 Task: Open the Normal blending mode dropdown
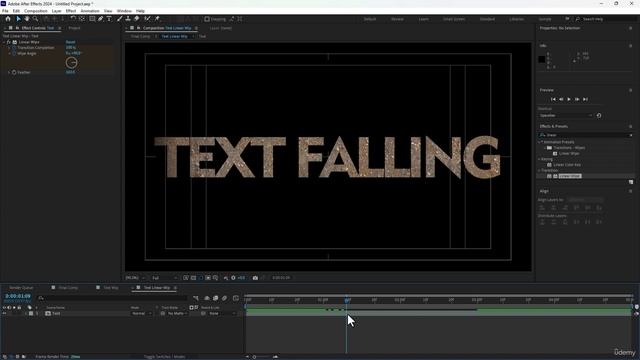coord(141,313)
